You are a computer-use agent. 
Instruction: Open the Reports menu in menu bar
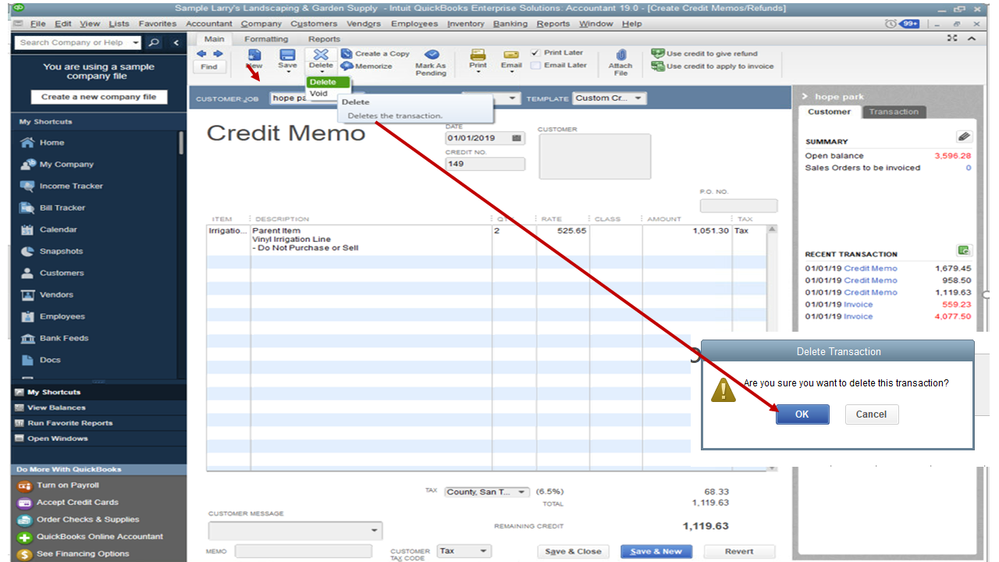[x=553, y=24]
